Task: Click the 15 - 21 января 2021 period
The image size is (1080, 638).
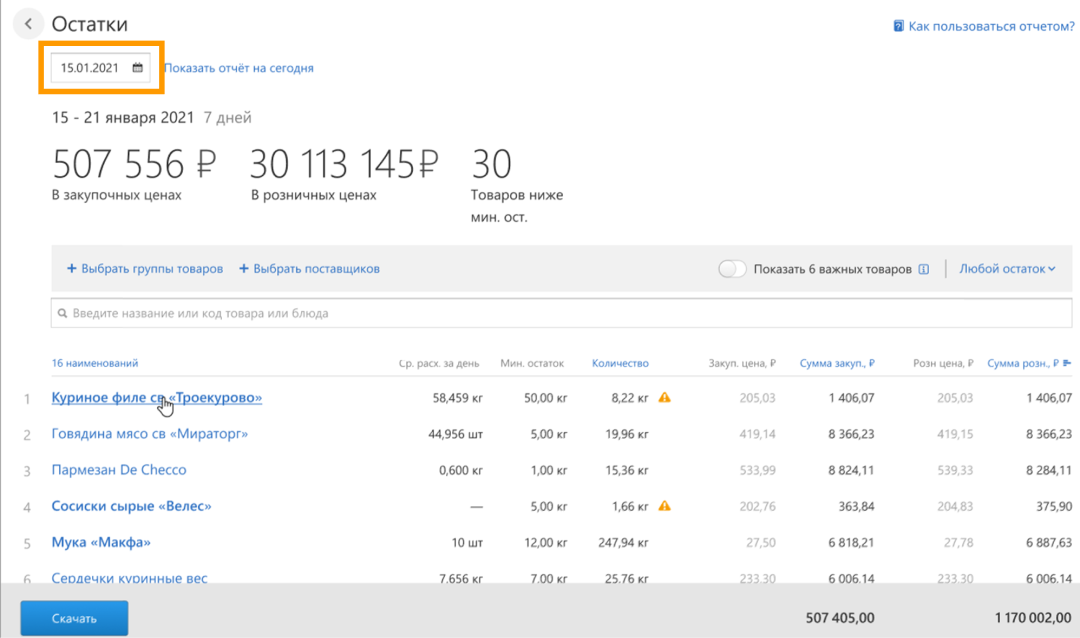Action: [123, 118]
